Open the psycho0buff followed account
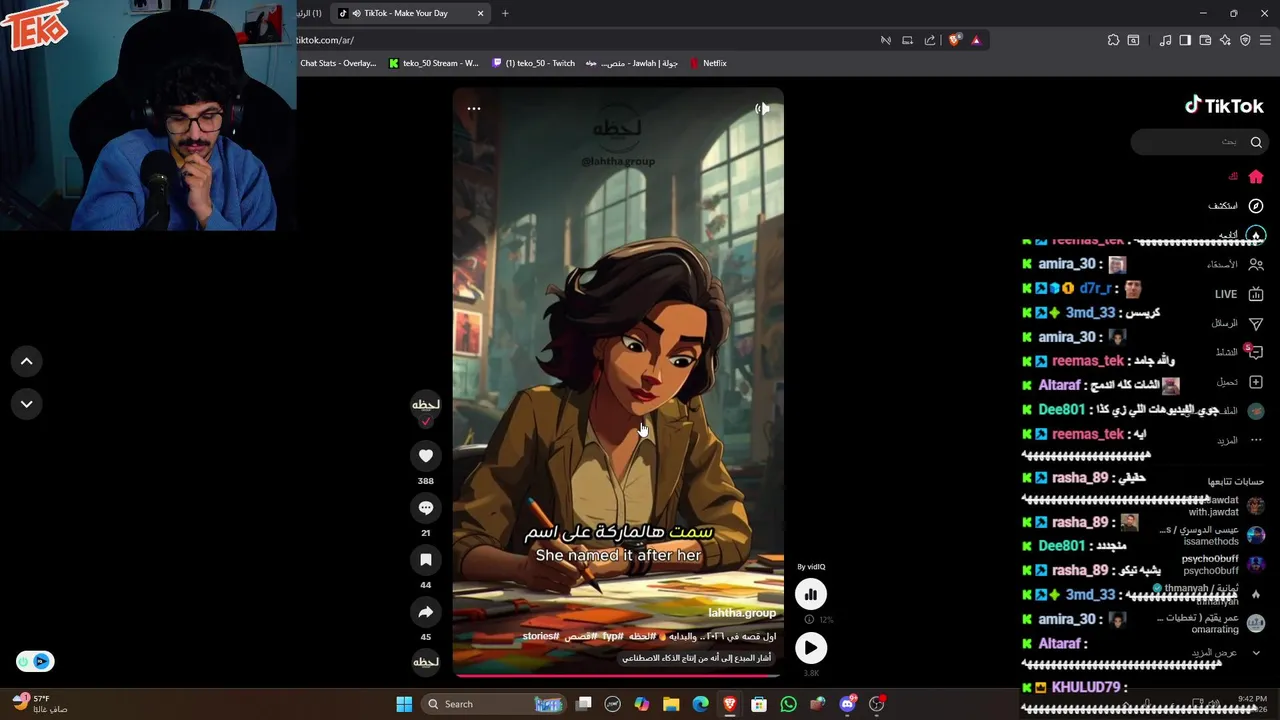Image resolution: width=1280 pixels, height=720 pixels. pyautogui.click(x=1224, y=564)
